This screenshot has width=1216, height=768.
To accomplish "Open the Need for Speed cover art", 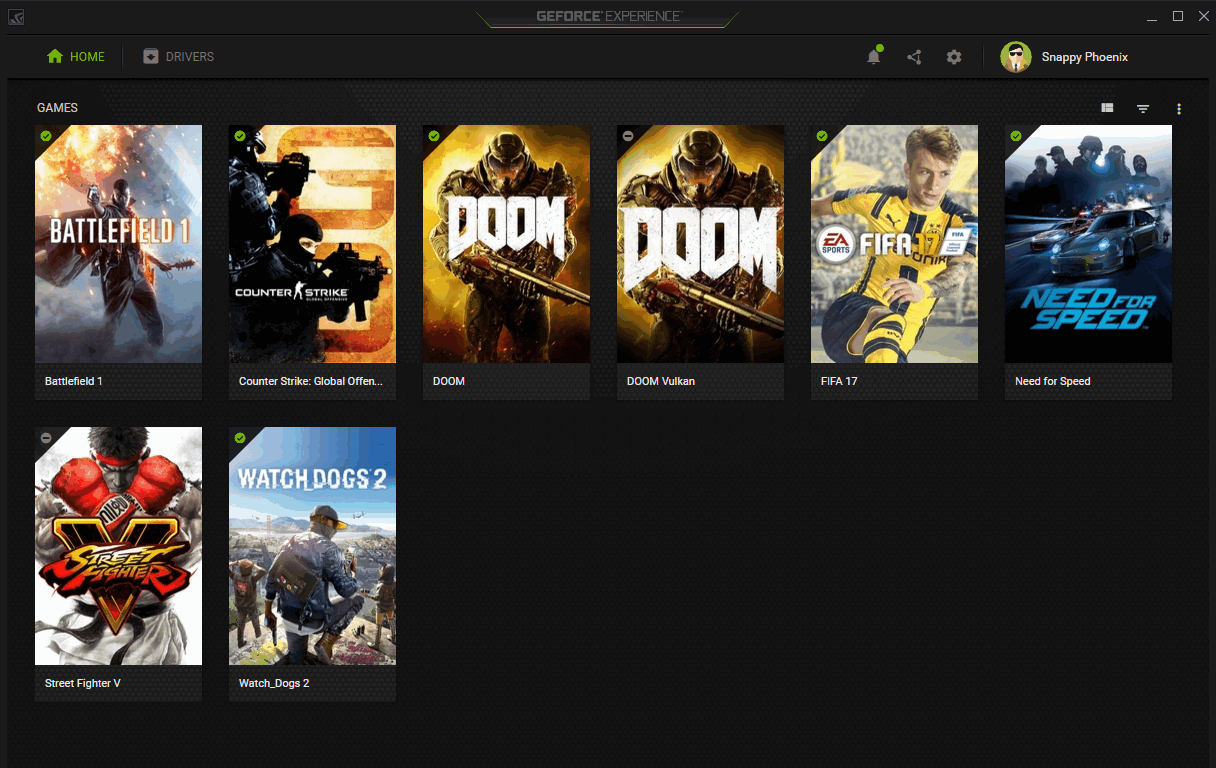I will coord(1088,244).
